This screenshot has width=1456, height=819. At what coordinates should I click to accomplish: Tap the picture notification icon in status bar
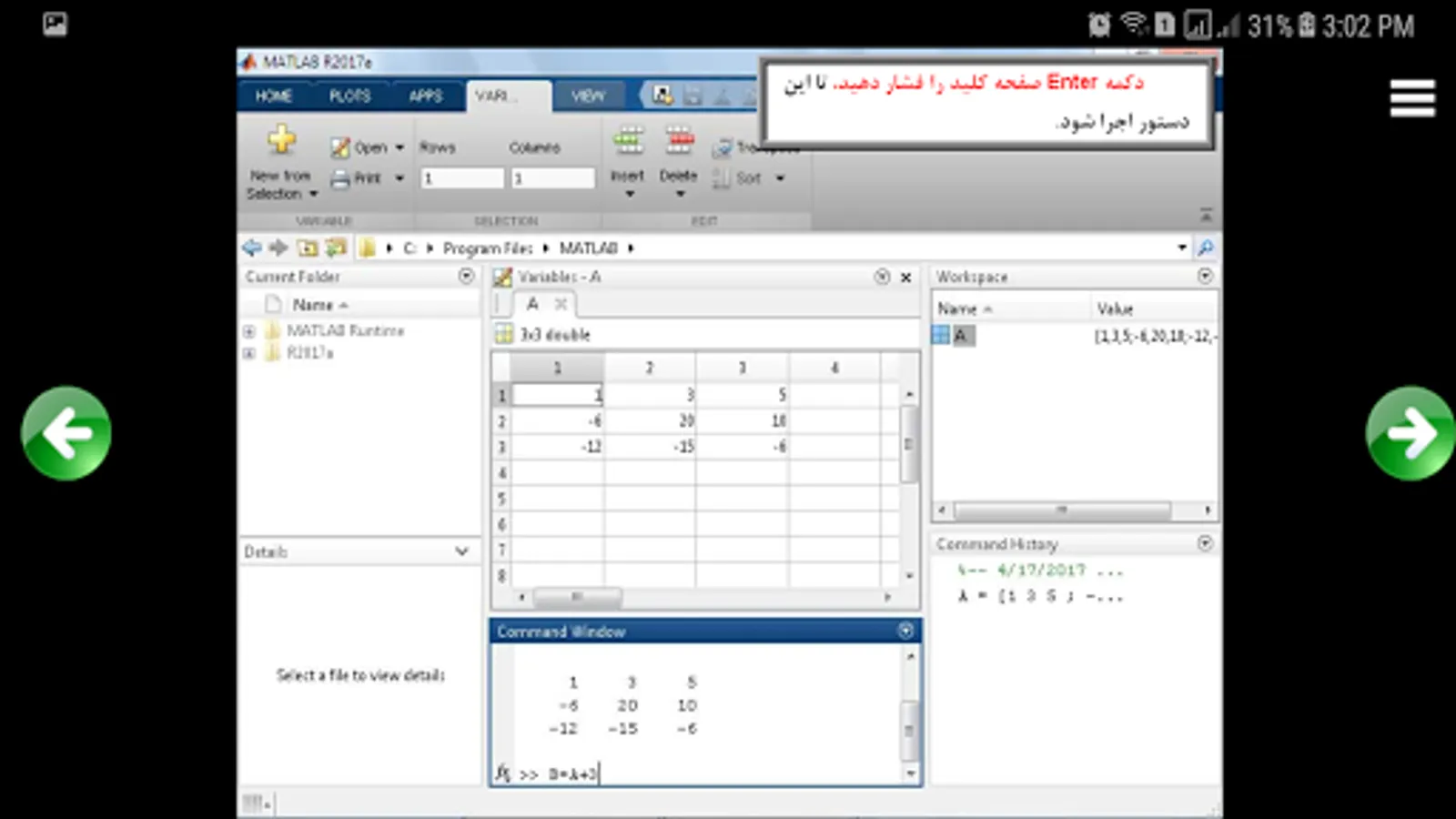click(x=55, y=24)
